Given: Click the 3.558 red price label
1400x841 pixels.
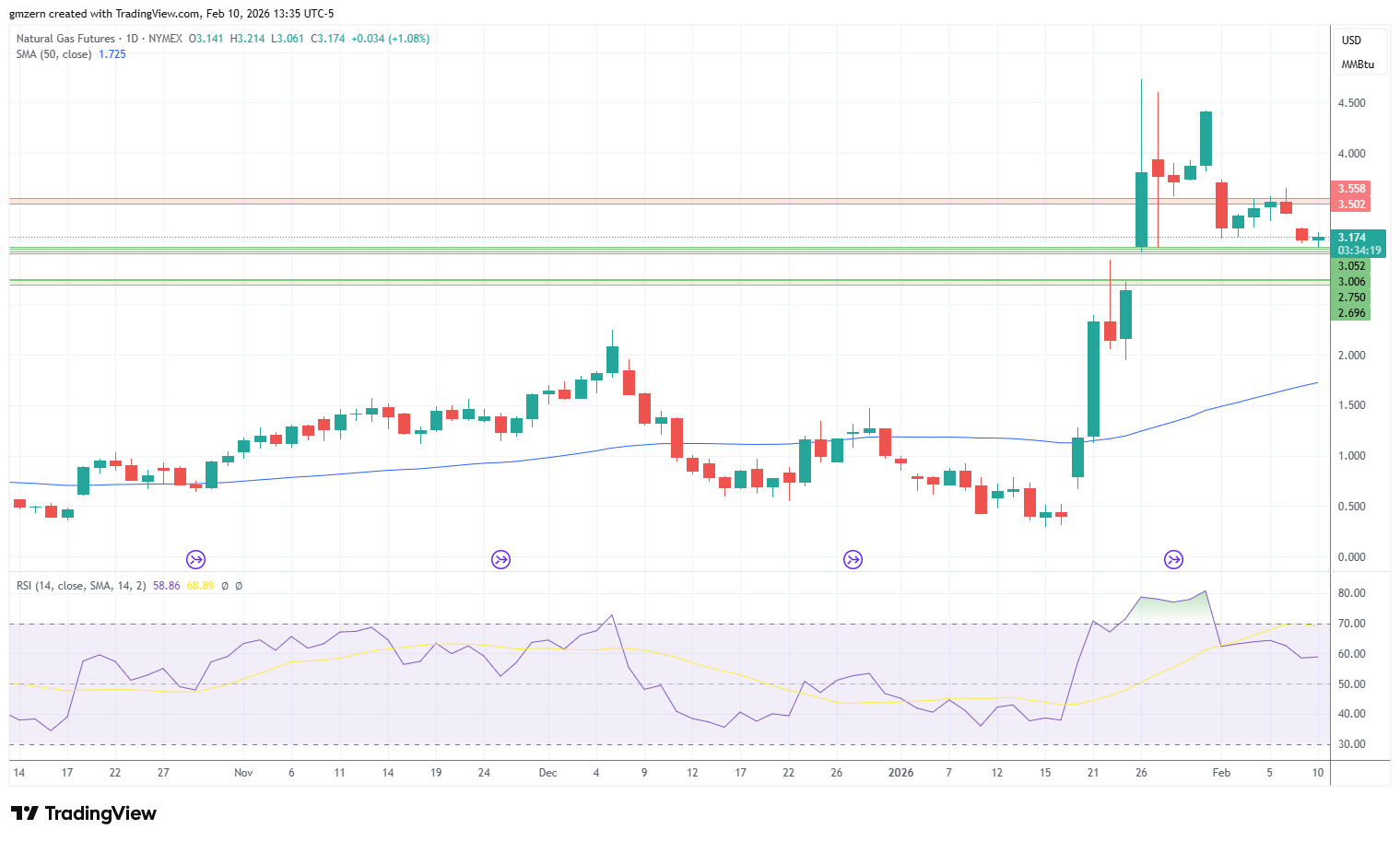Looking at the screenshot, I should pyautogui.click(x=1352, y=189).
